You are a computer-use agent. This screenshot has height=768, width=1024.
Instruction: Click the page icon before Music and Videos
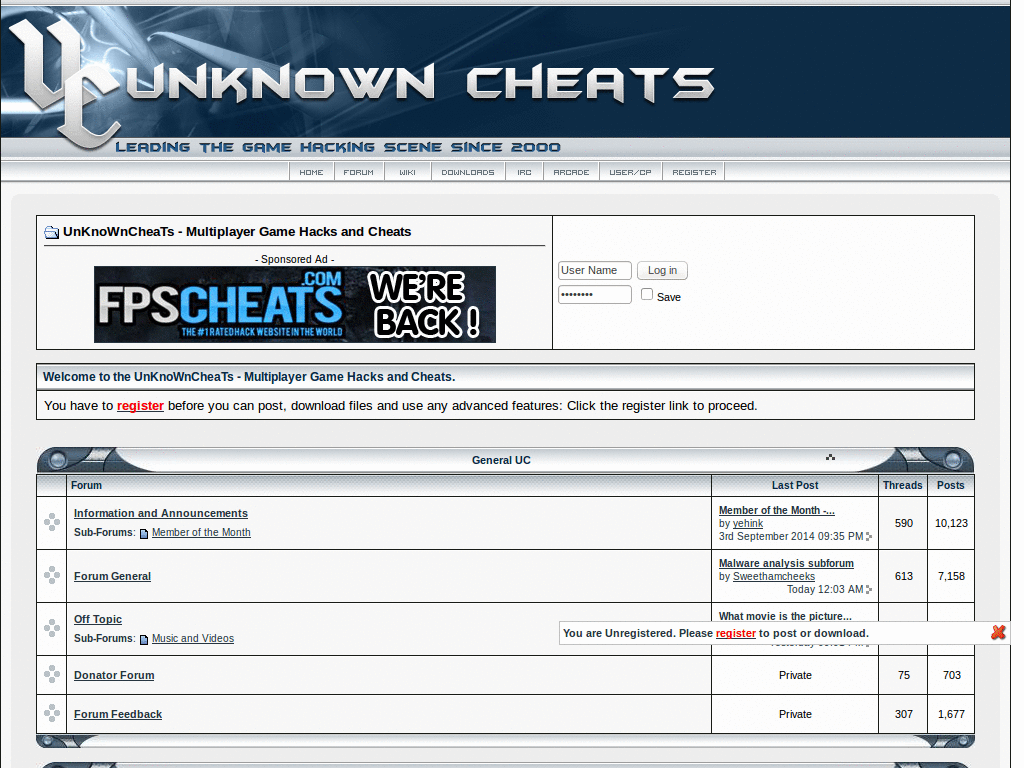(142, 638)
